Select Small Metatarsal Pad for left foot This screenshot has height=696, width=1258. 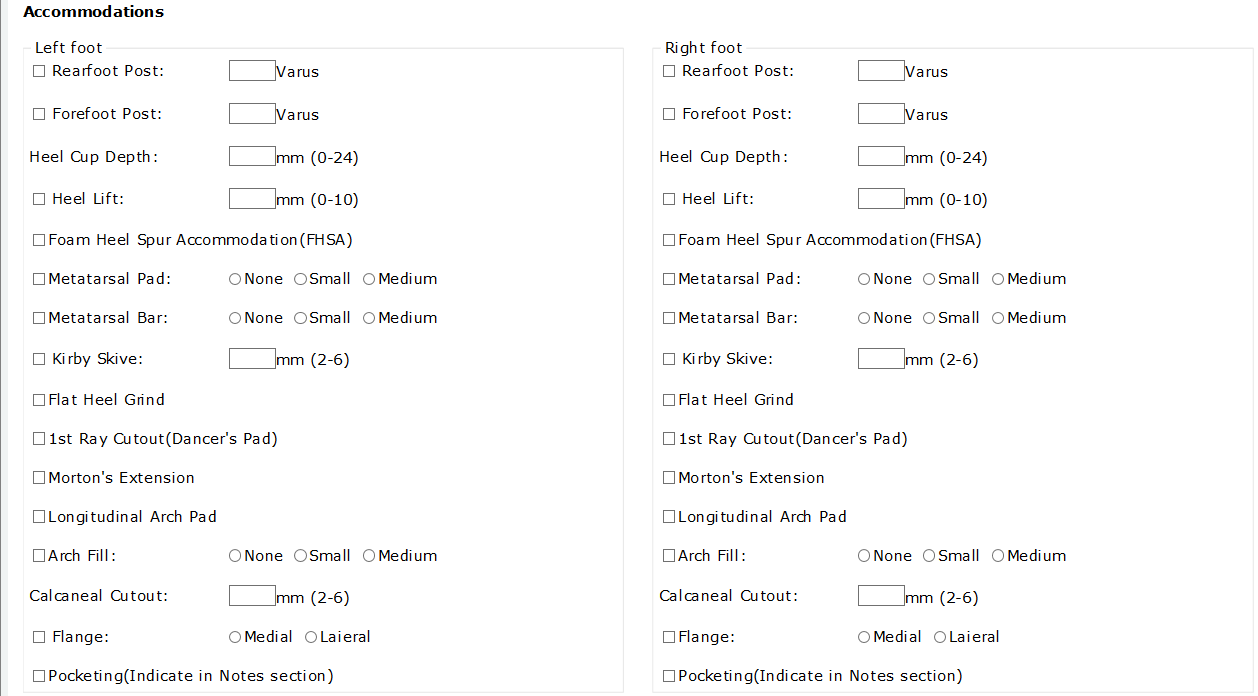point(300,279)
